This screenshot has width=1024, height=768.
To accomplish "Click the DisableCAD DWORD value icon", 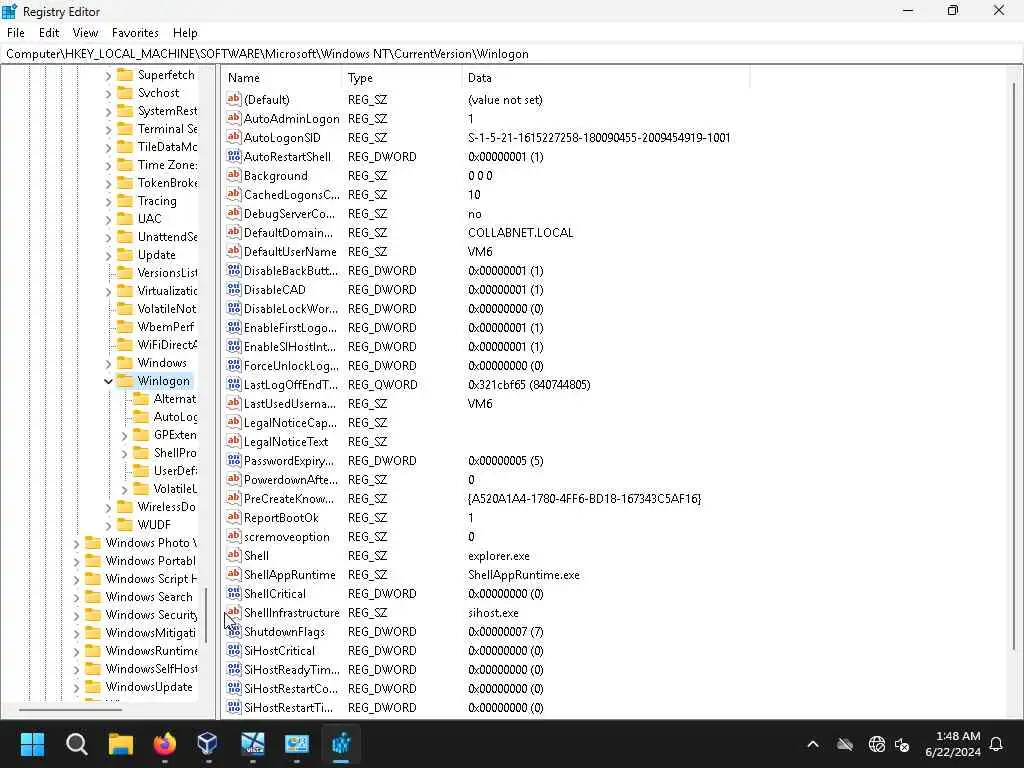I will 234,289.
